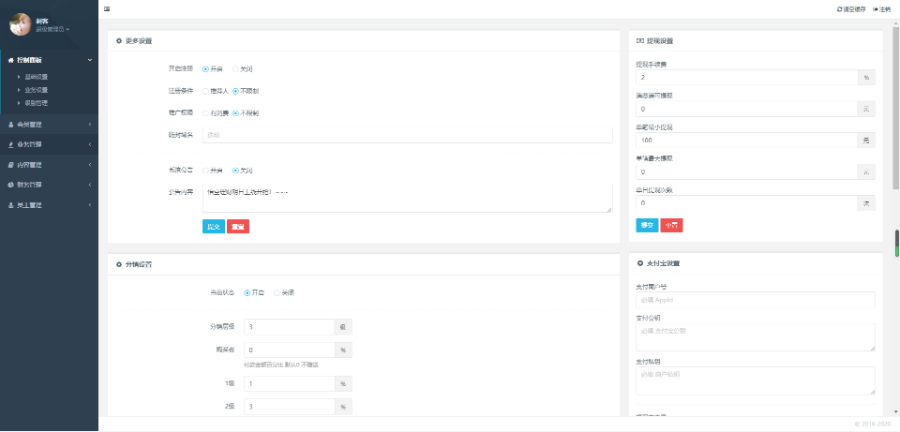Expand the member management menu chevron

pyautogui.click(x=90, y=124)
